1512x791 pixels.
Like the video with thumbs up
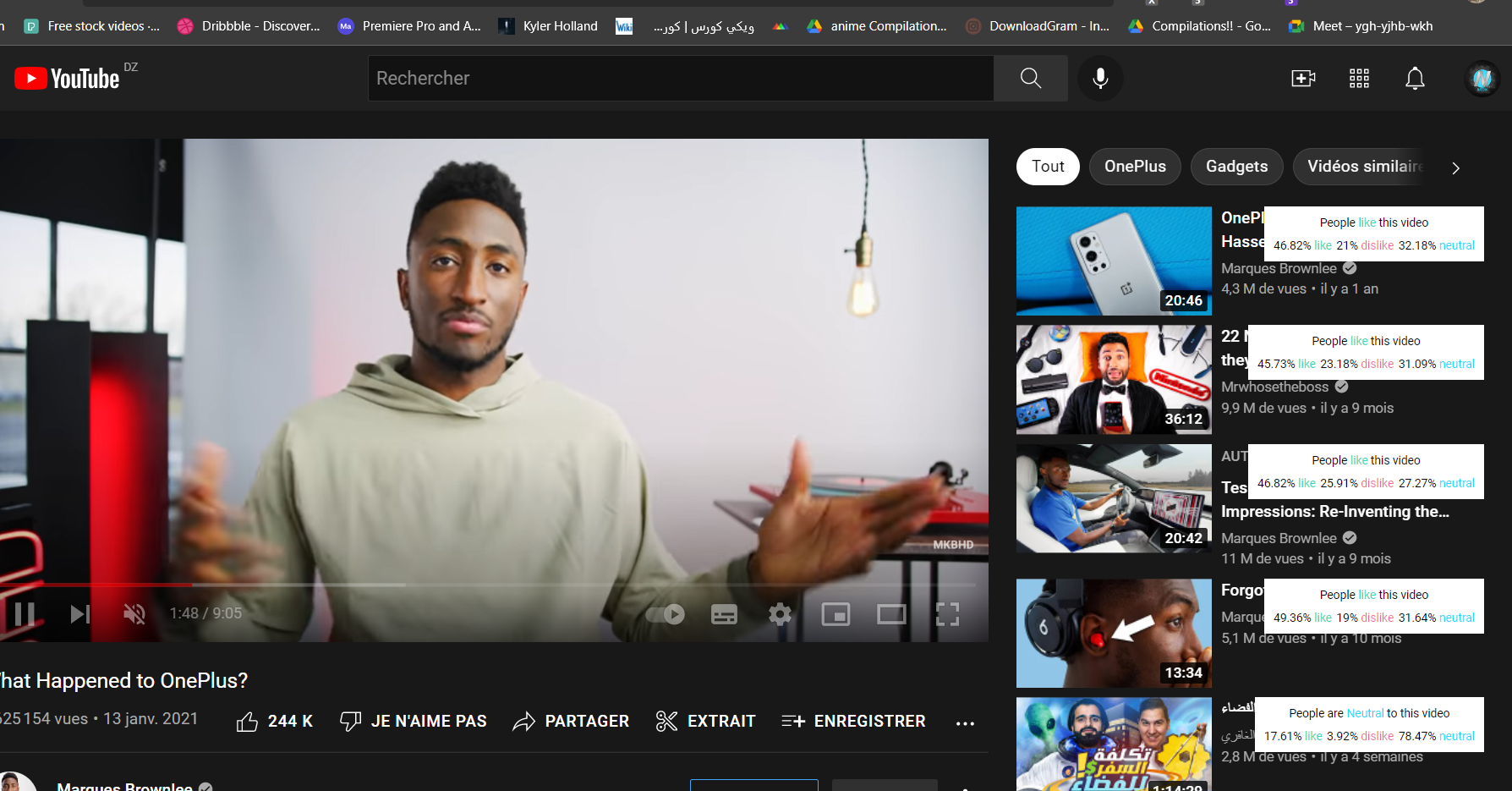(x=275, y=722)
